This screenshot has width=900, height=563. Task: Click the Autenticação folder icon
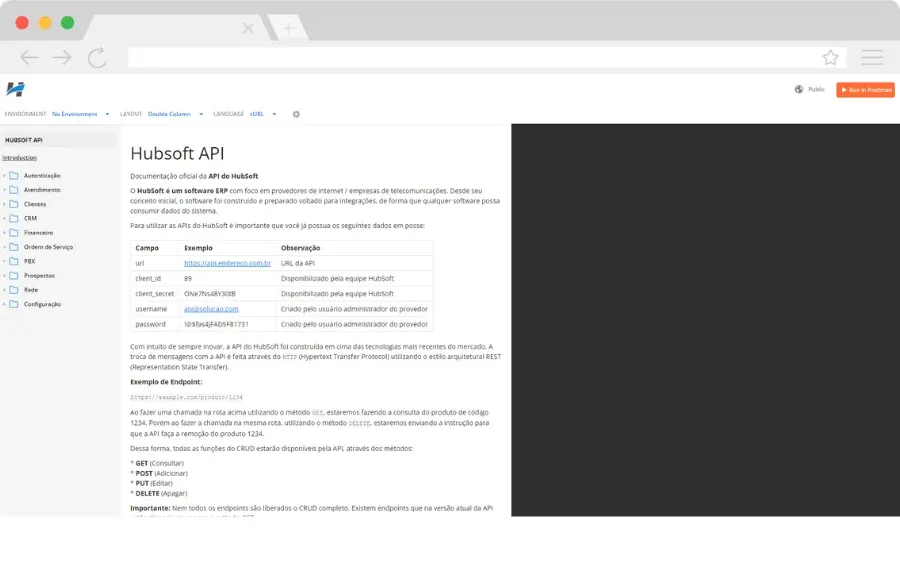point(14,176)
